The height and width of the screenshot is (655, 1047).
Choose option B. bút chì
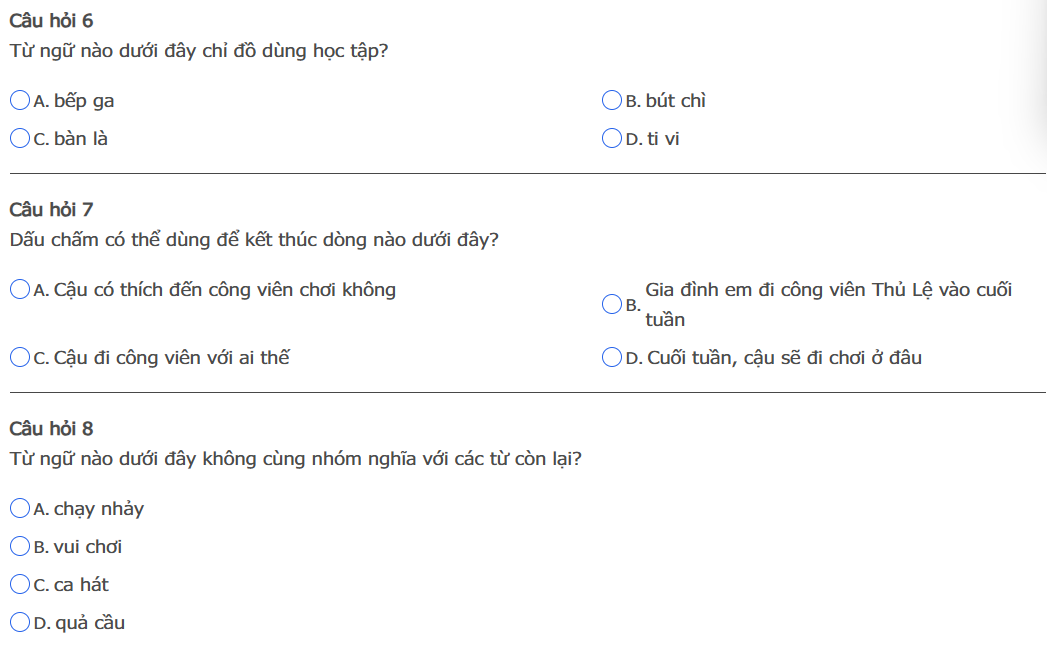click(612, 101)
